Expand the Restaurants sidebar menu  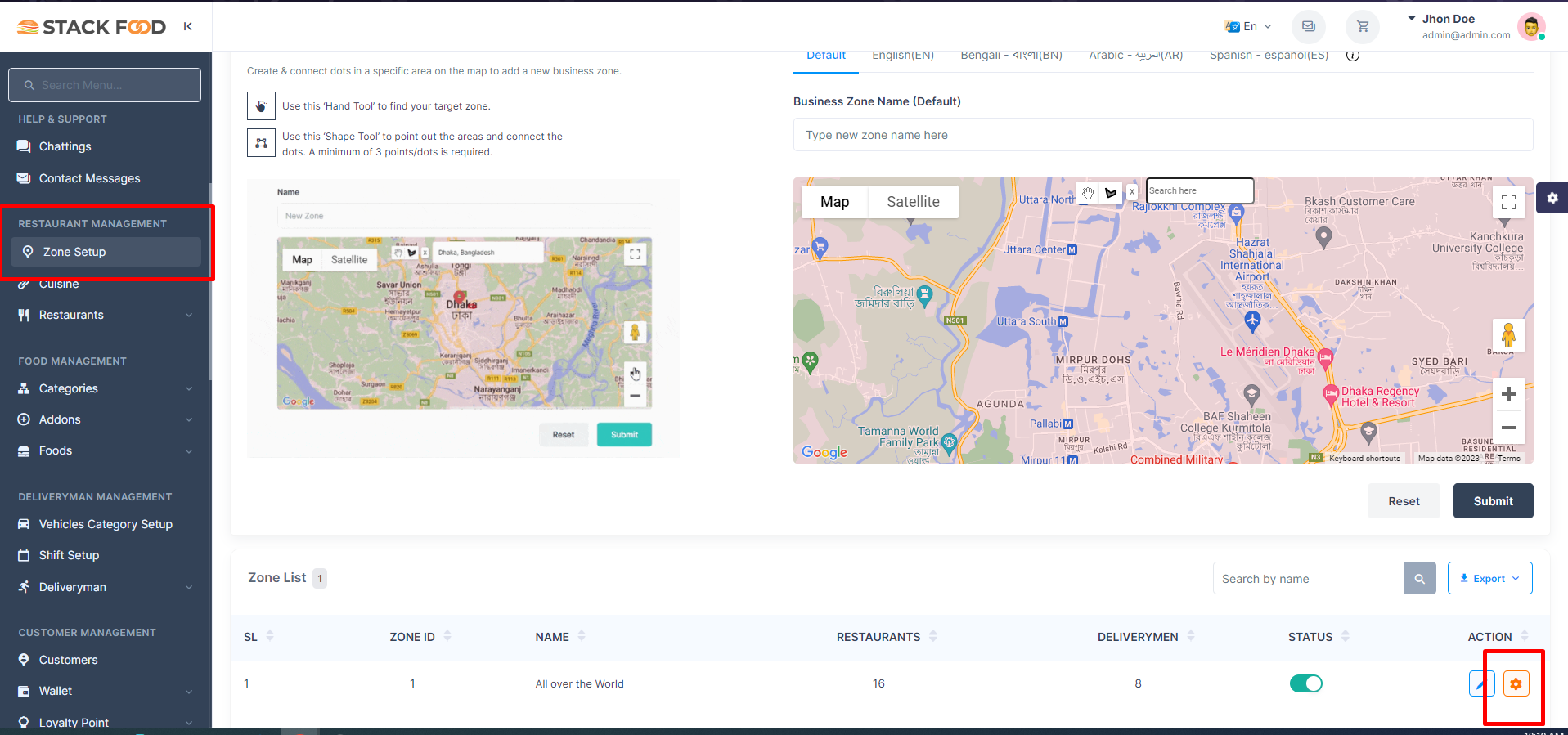(106, 315)
